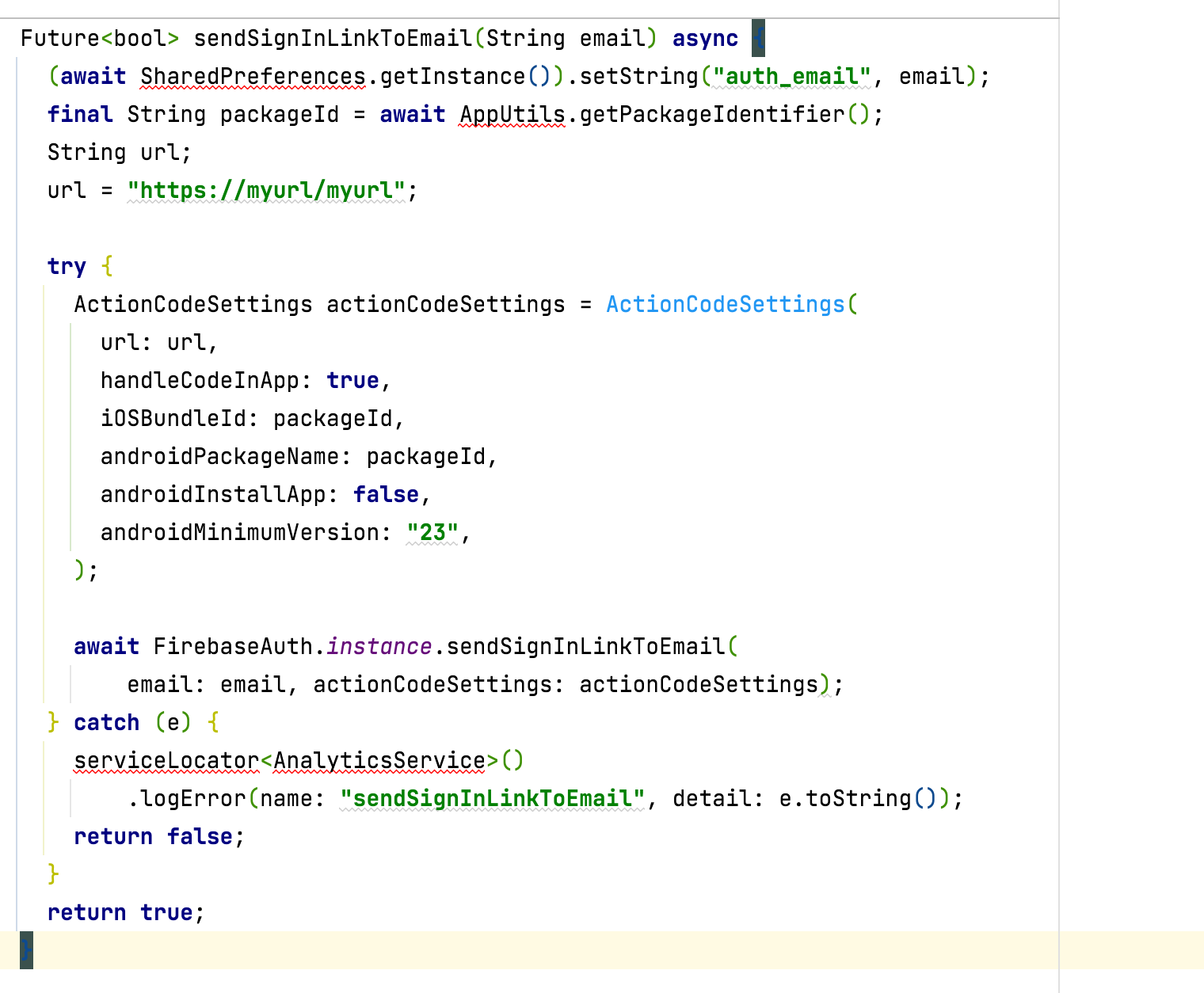Click androidInstallApp parameter
The width and height of the screenshot is (1204, 993).
coord(213,494)
